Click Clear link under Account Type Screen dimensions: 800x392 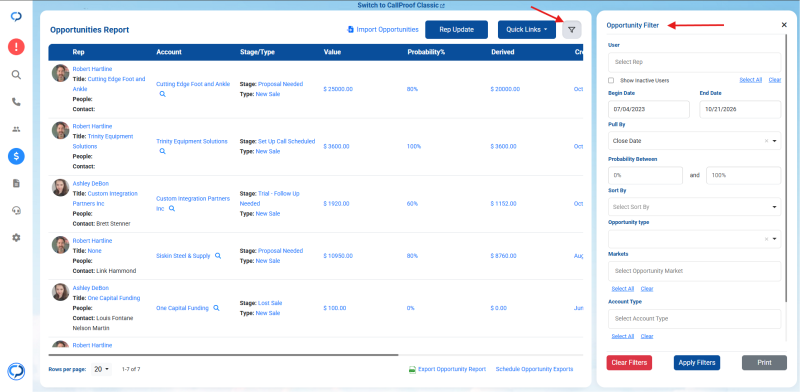click(647, 336)
